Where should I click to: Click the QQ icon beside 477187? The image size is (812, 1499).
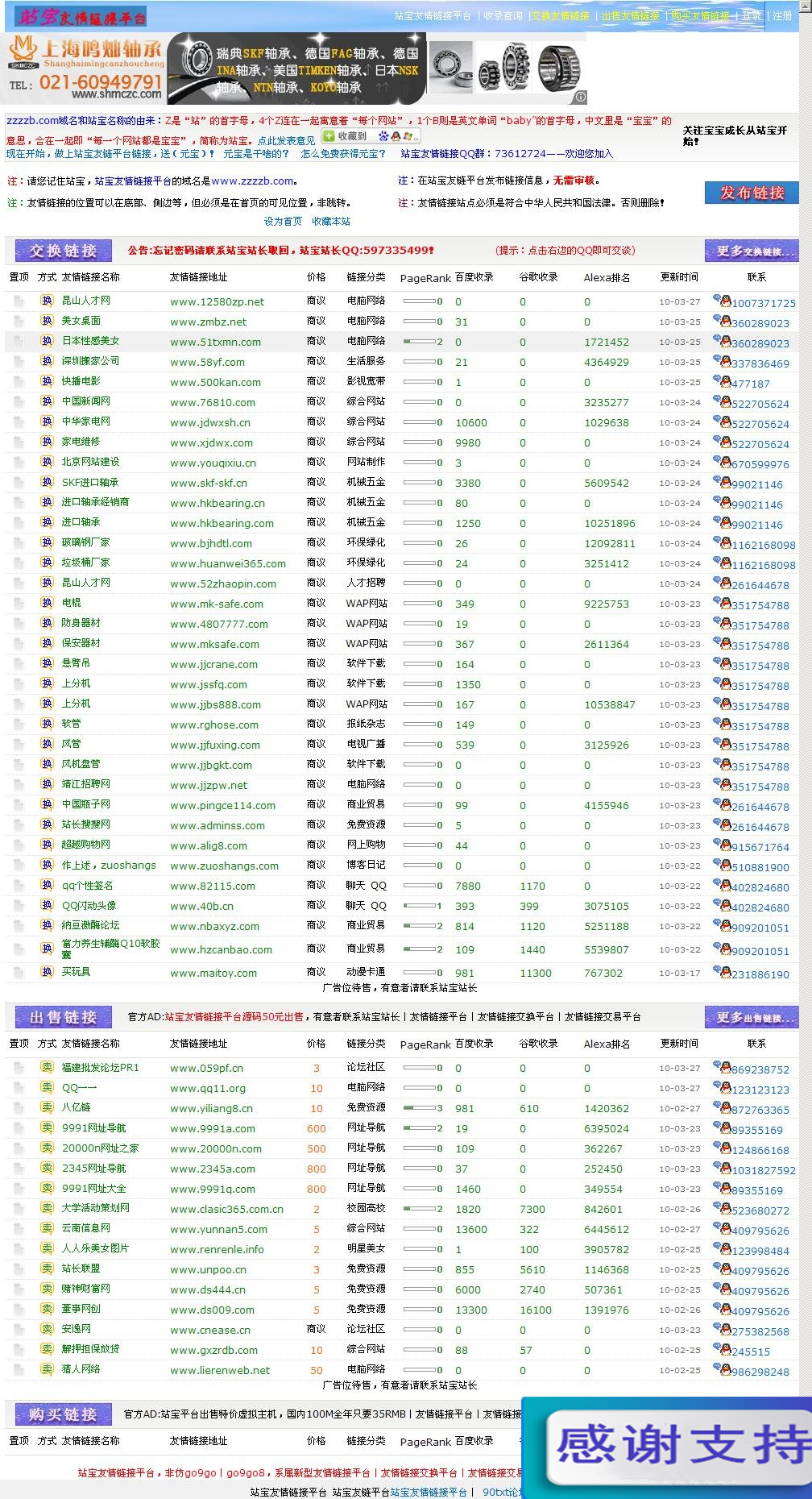tap(722, 381)
